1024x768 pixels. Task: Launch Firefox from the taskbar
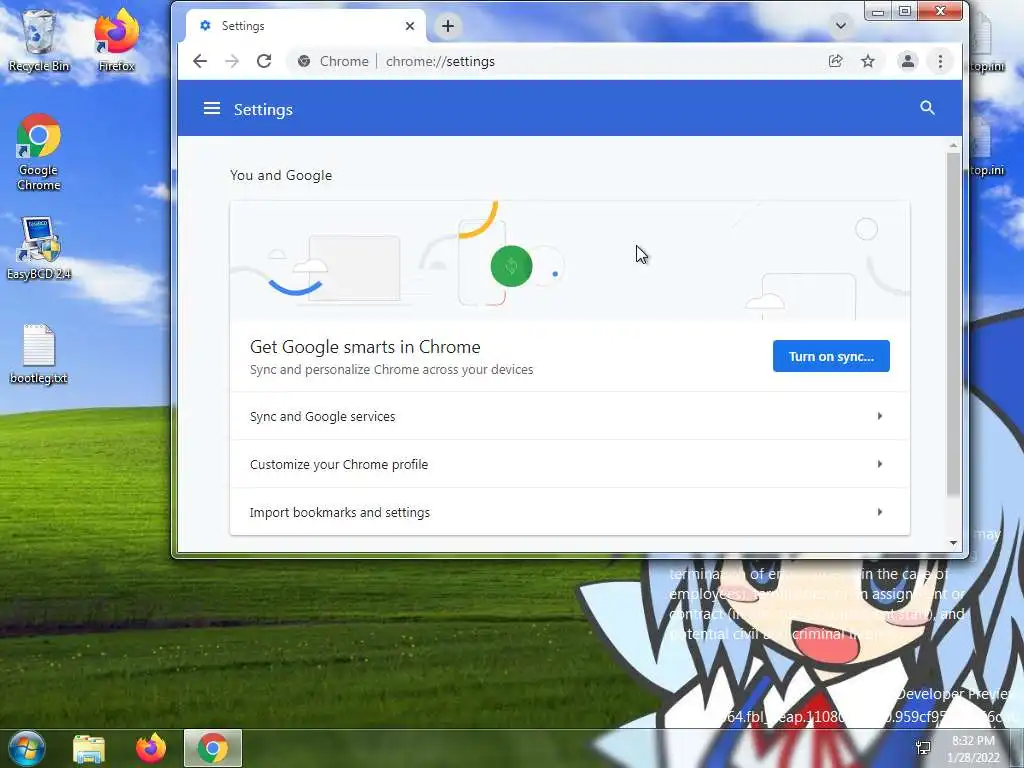[151, 748]
